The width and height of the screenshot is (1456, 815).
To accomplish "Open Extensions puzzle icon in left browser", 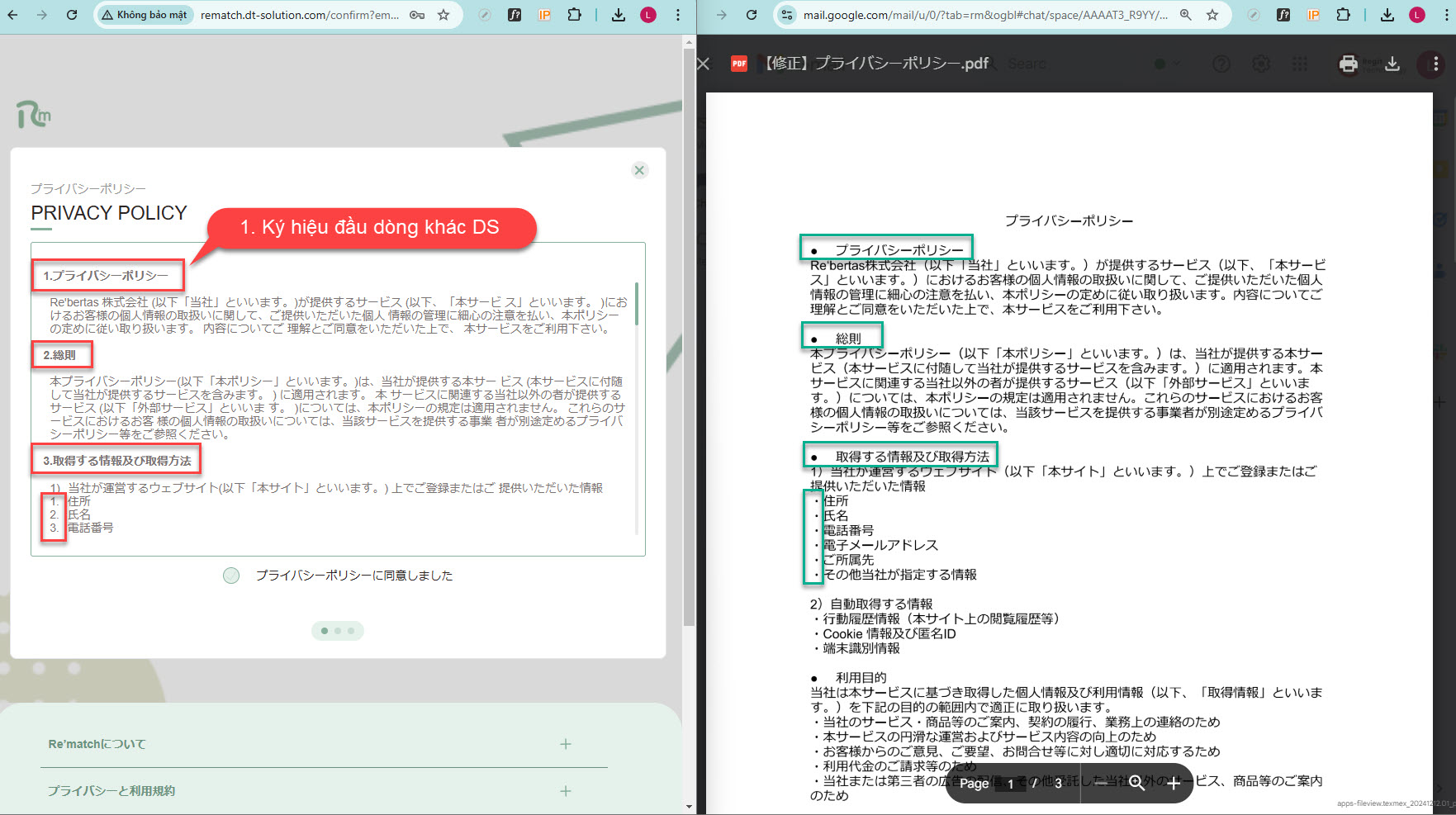I will coord(574,15).
